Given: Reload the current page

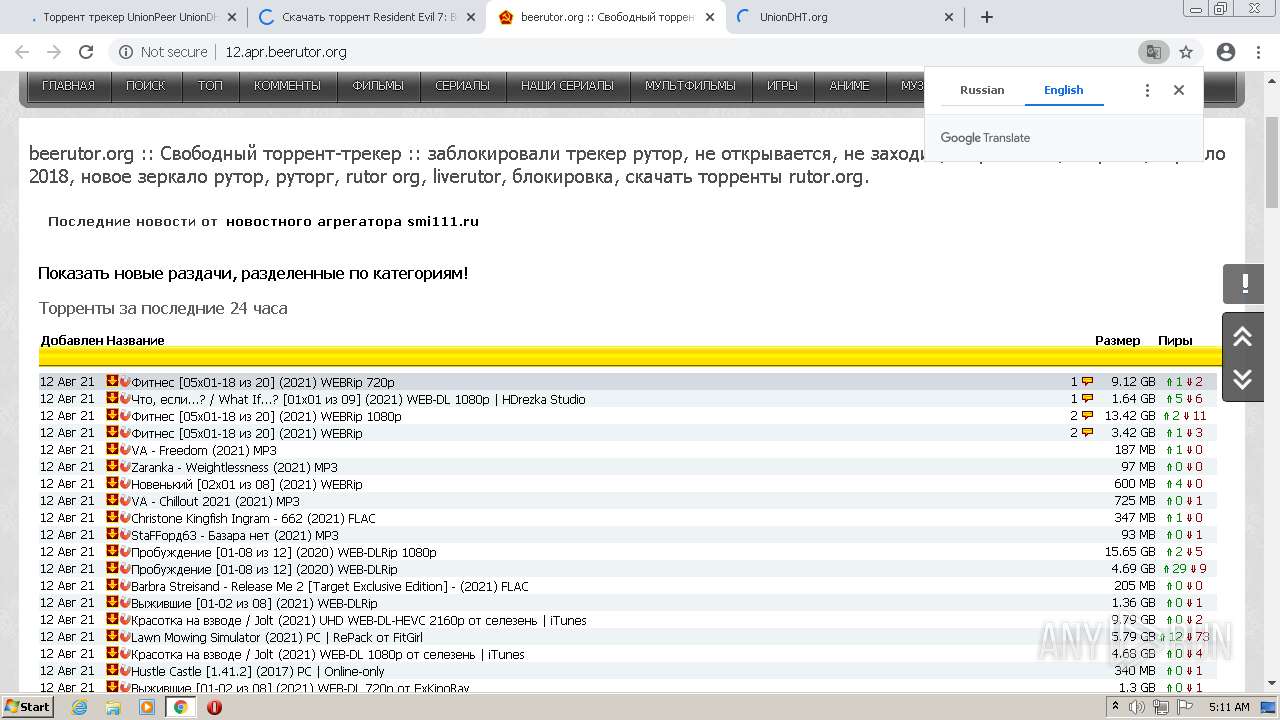Looking at the screenshot, I should coord(86,52).
